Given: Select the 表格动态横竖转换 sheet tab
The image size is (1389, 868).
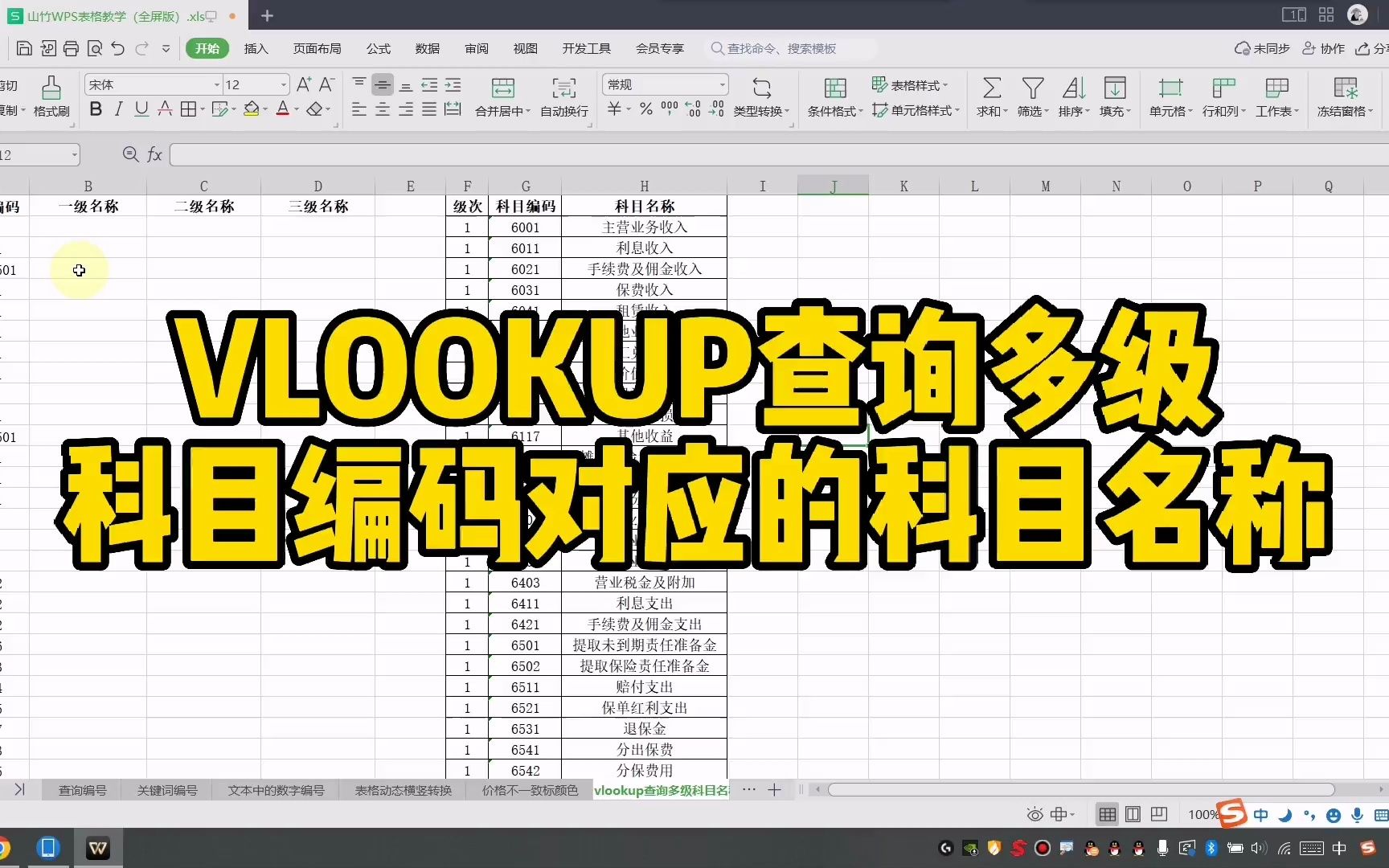Looking at the screenshot, I should pos(403,790).
